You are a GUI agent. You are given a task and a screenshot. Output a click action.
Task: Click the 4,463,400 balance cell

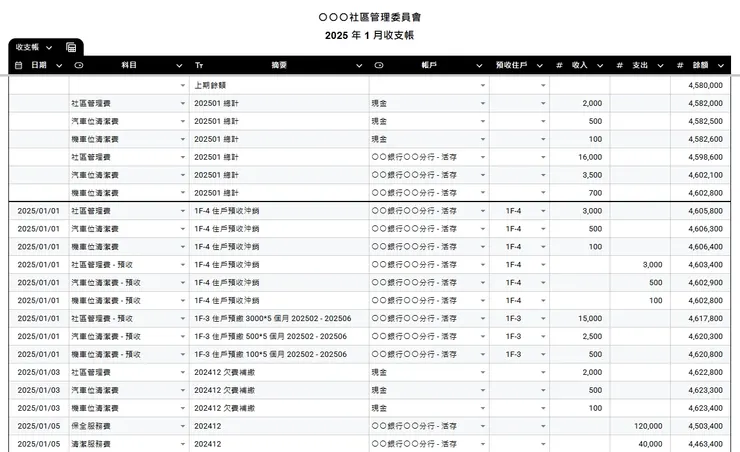(x=700, y=444)
